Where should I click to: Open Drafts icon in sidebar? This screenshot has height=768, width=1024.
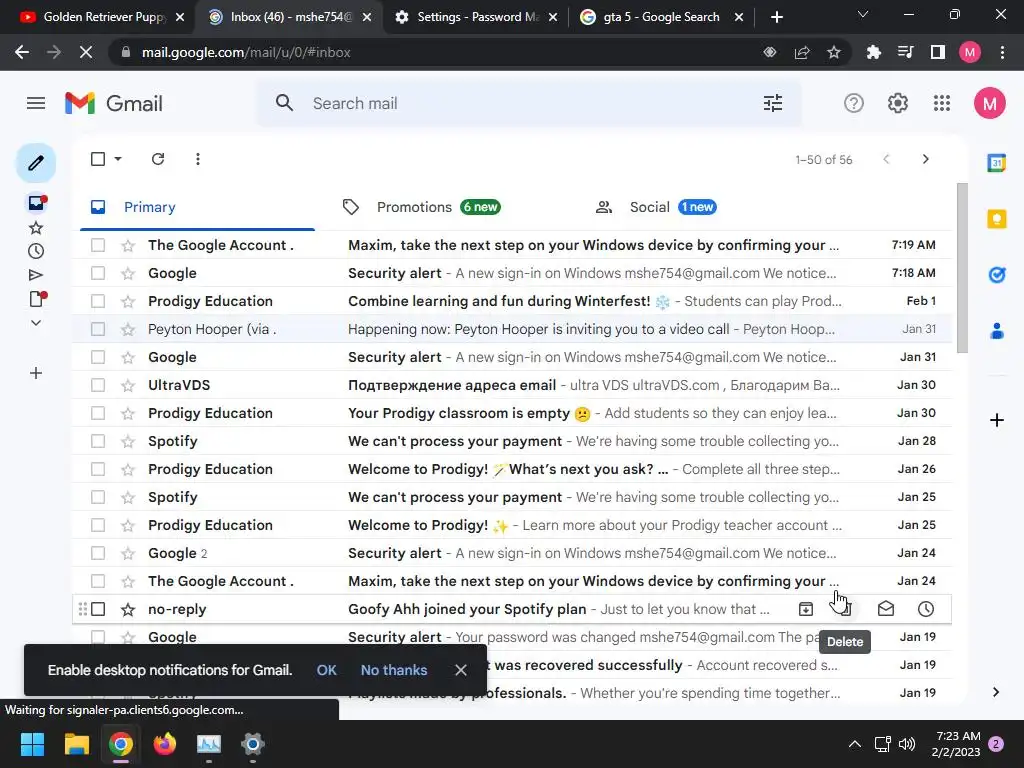pyautogui.click(x=37, y=299)
